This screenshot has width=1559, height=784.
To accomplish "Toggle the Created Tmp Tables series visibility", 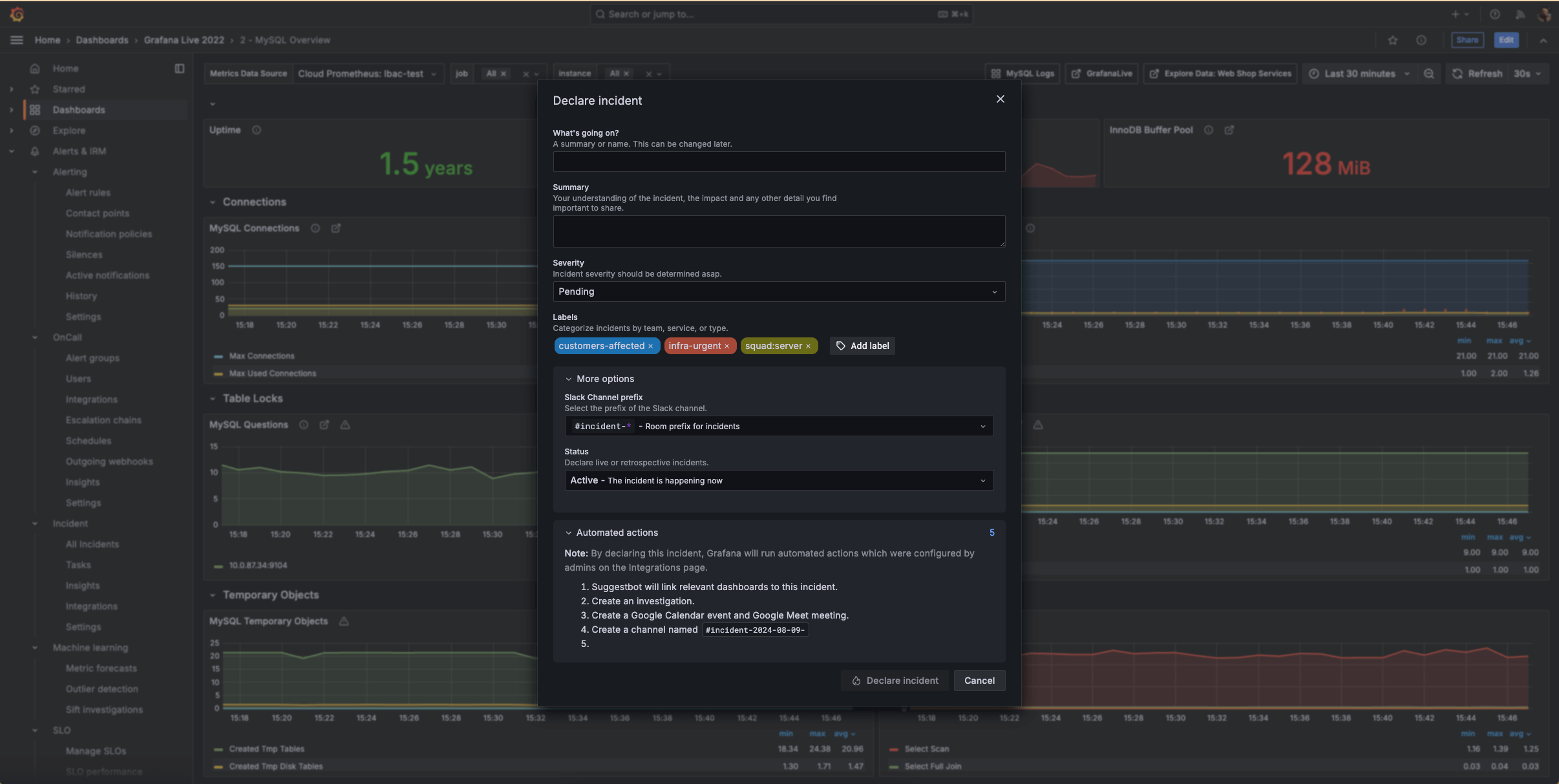I will point(266,748).
